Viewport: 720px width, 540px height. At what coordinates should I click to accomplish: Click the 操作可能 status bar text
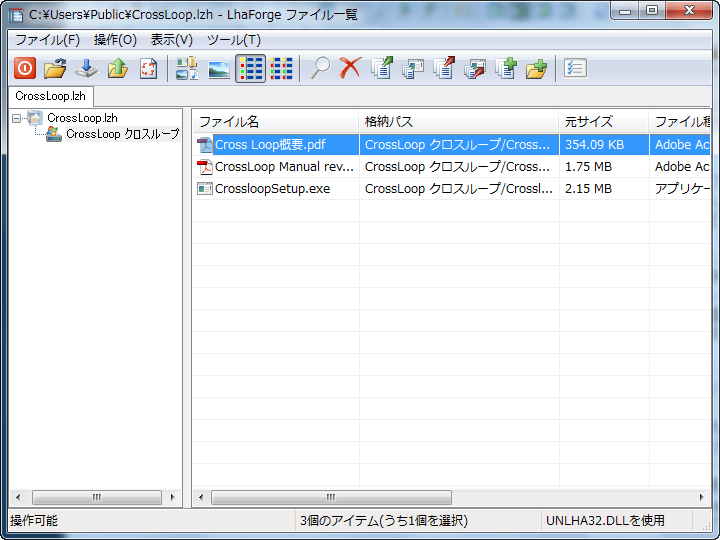tap(34, 521)
